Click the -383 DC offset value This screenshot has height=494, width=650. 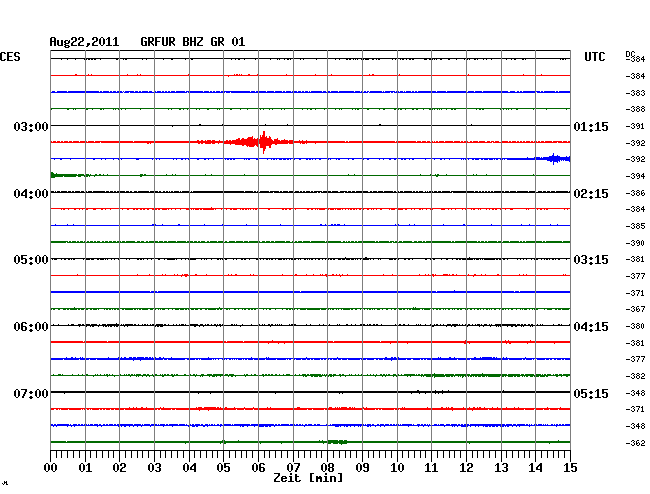pos(635,93)
